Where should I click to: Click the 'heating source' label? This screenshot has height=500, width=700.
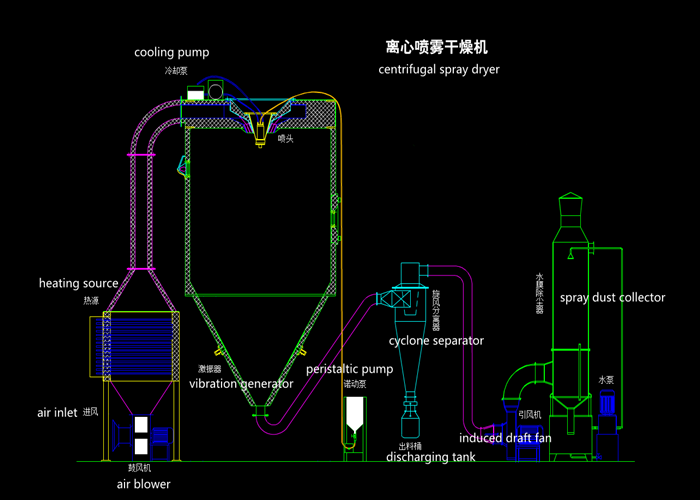(79, 283)
